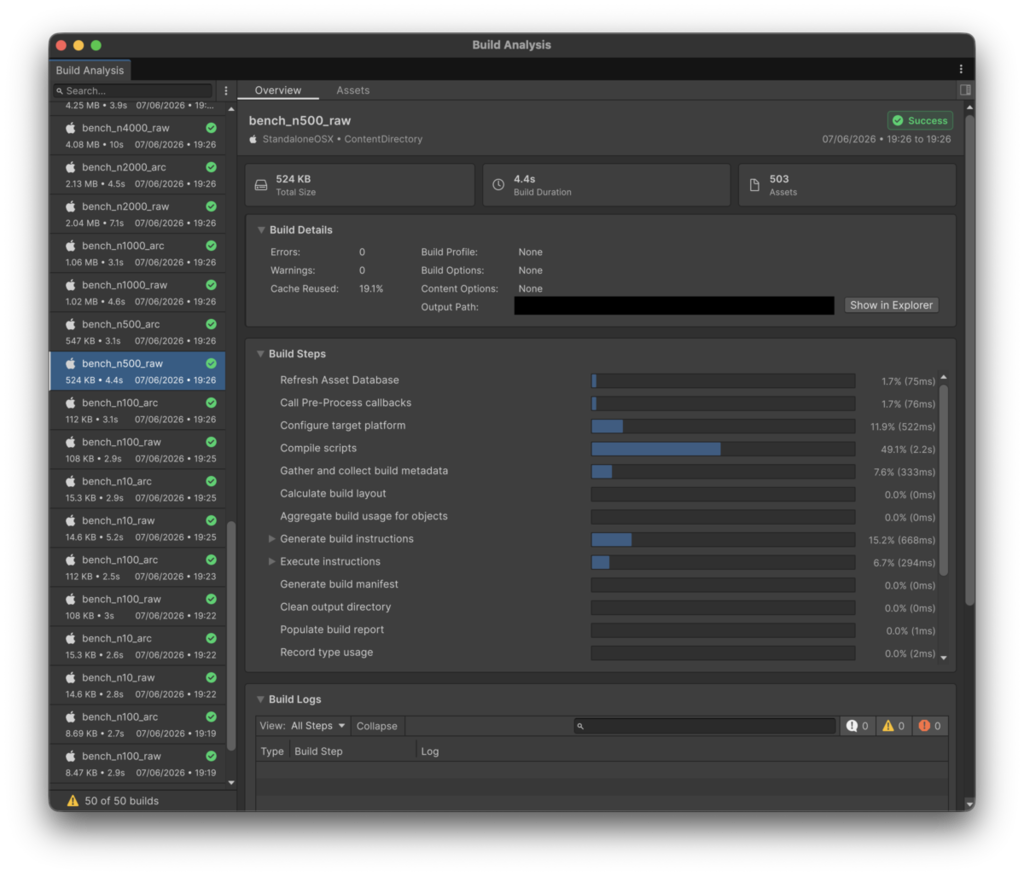
Task: Click the Assets file icon
Action: point(754,185)
